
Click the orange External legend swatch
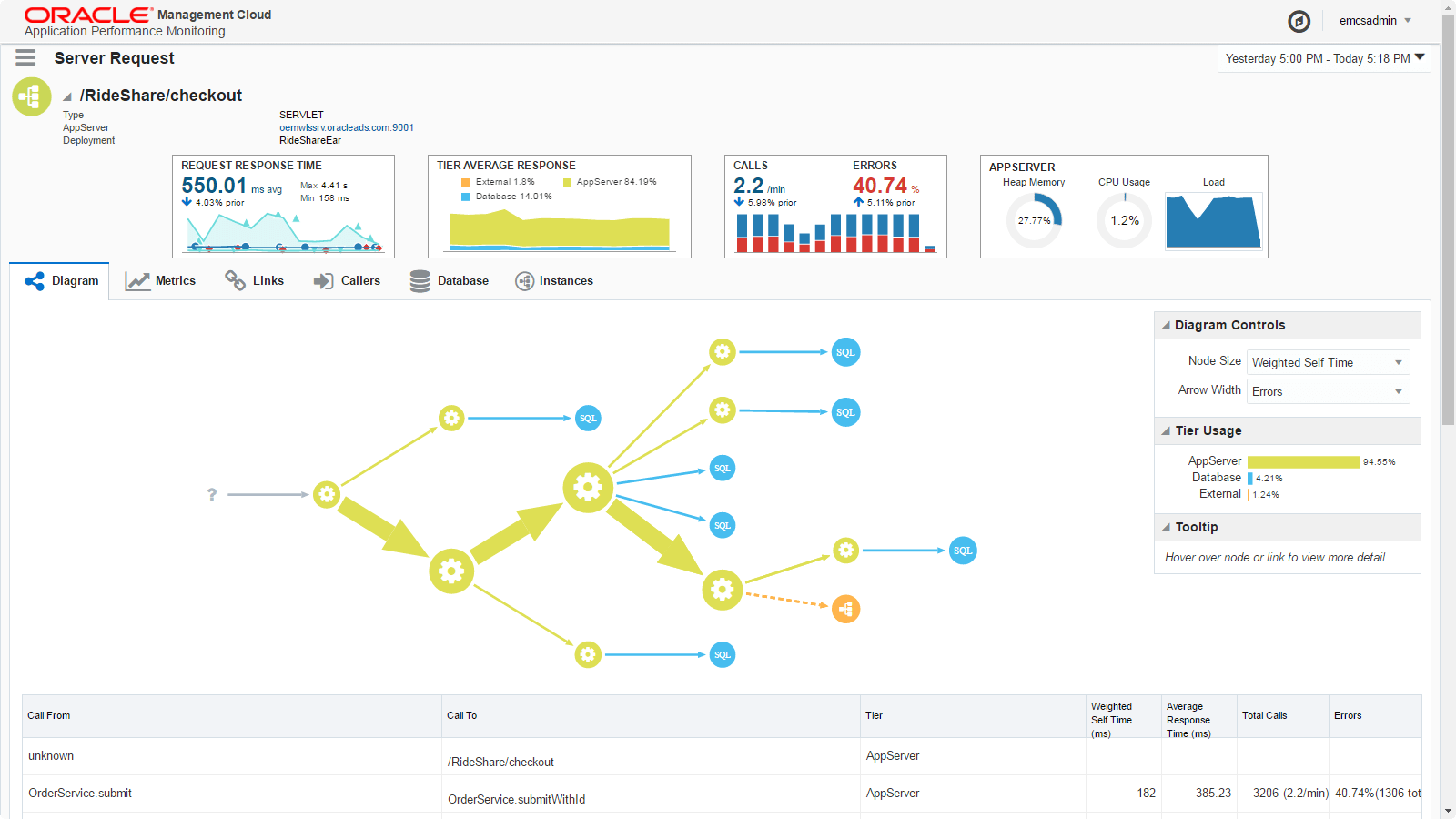tap(466, 182)
